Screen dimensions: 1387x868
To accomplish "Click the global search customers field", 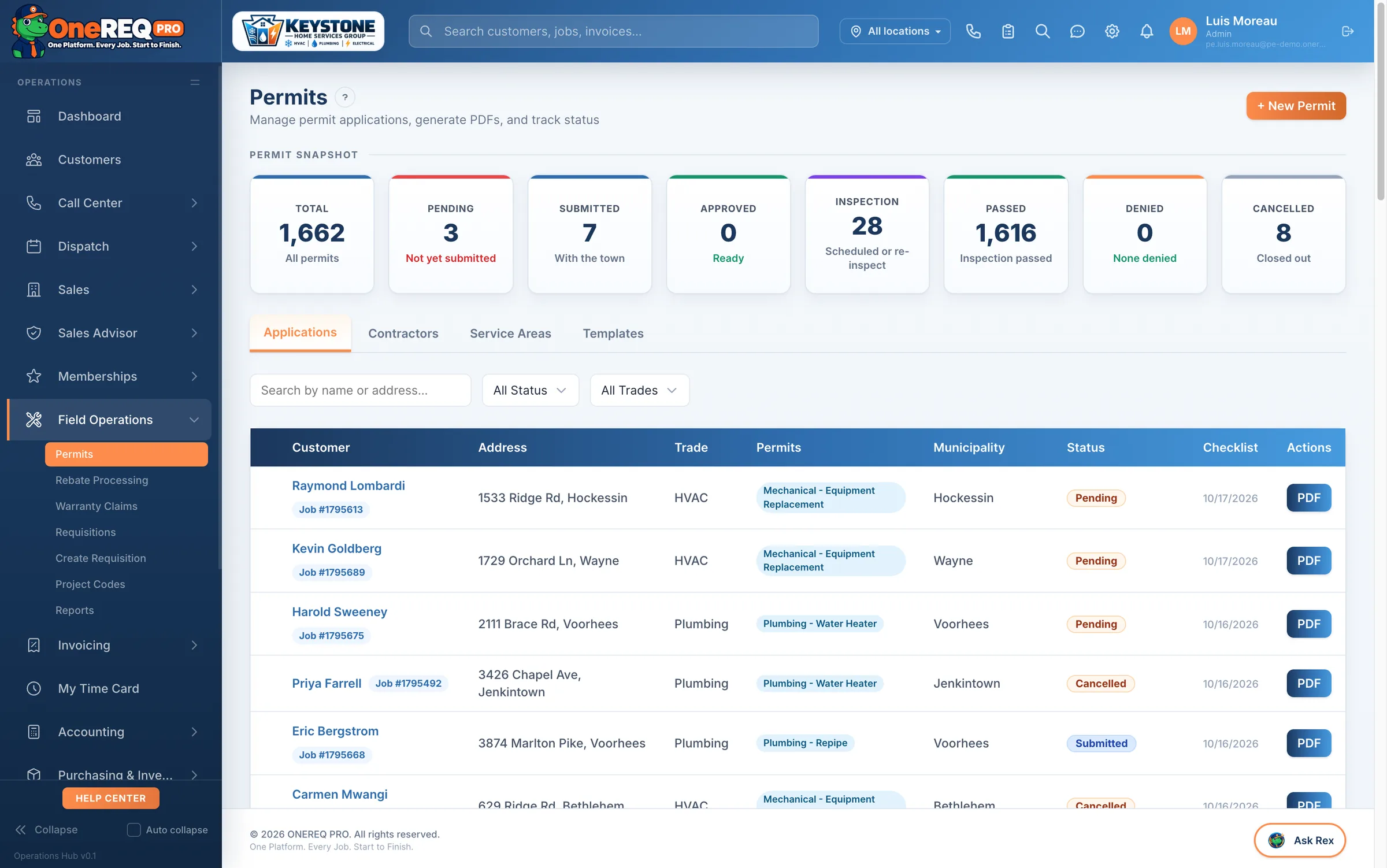I will (613, 31).
